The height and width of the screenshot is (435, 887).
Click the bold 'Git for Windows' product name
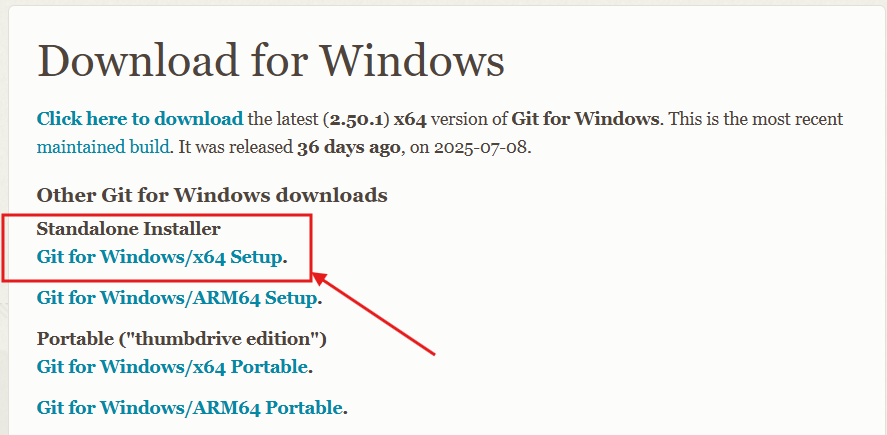click(x=585, y=119)
